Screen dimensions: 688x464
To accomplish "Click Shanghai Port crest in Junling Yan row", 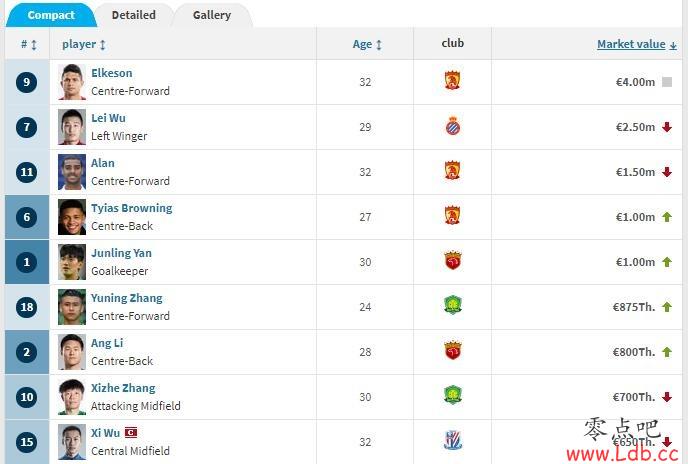I will point(452,261).
